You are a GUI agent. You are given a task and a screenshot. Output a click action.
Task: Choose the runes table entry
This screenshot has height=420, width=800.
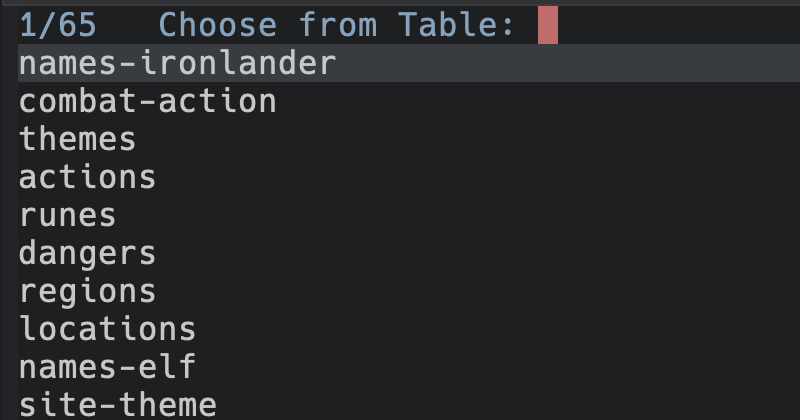pos(67,215)
